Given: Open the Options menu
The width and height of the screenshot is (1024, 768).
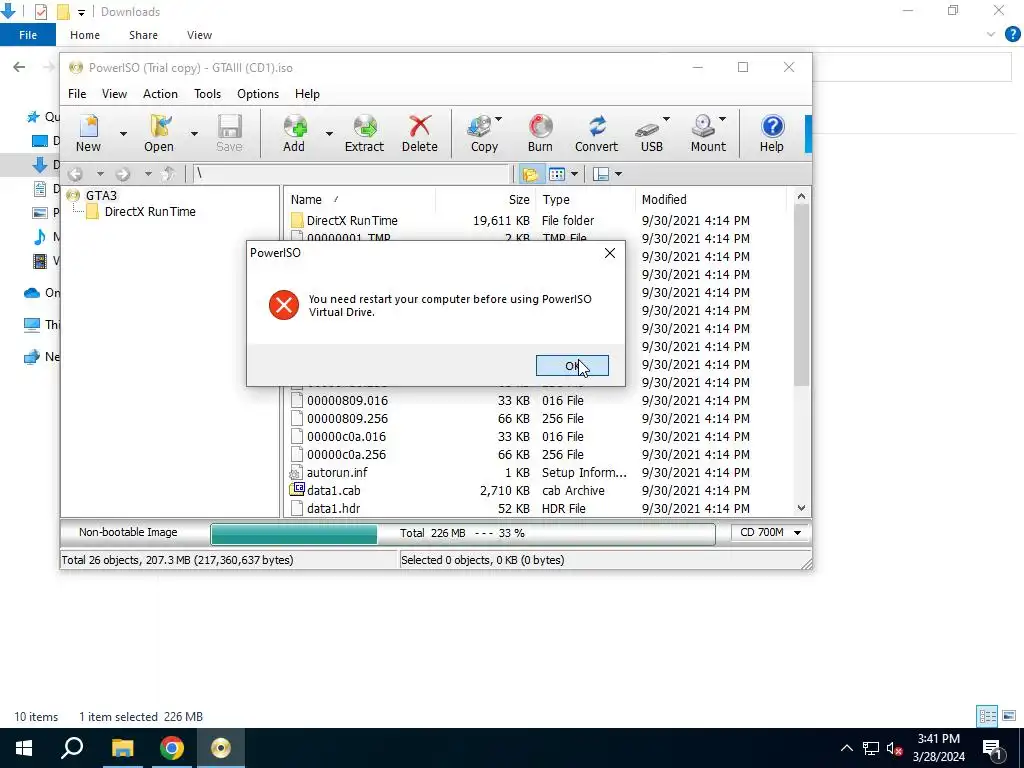Looking at the screenshot, I should point(258,93).
